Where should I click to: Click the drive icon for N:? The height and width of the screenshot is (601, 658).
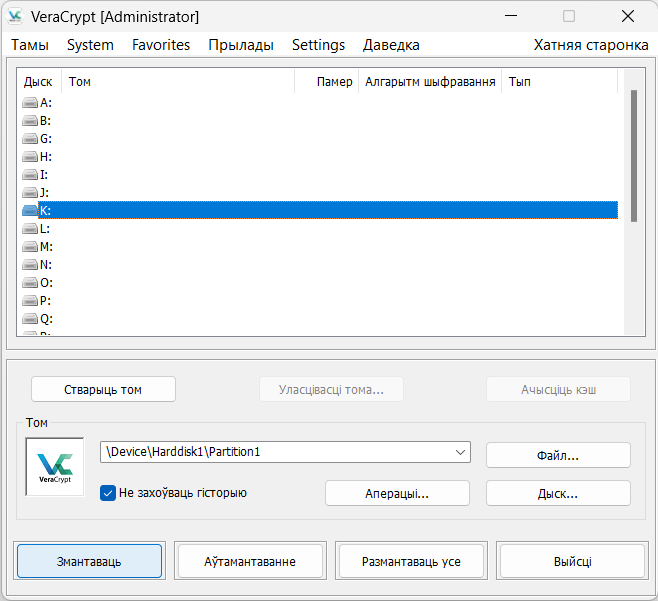pos(30,265)
